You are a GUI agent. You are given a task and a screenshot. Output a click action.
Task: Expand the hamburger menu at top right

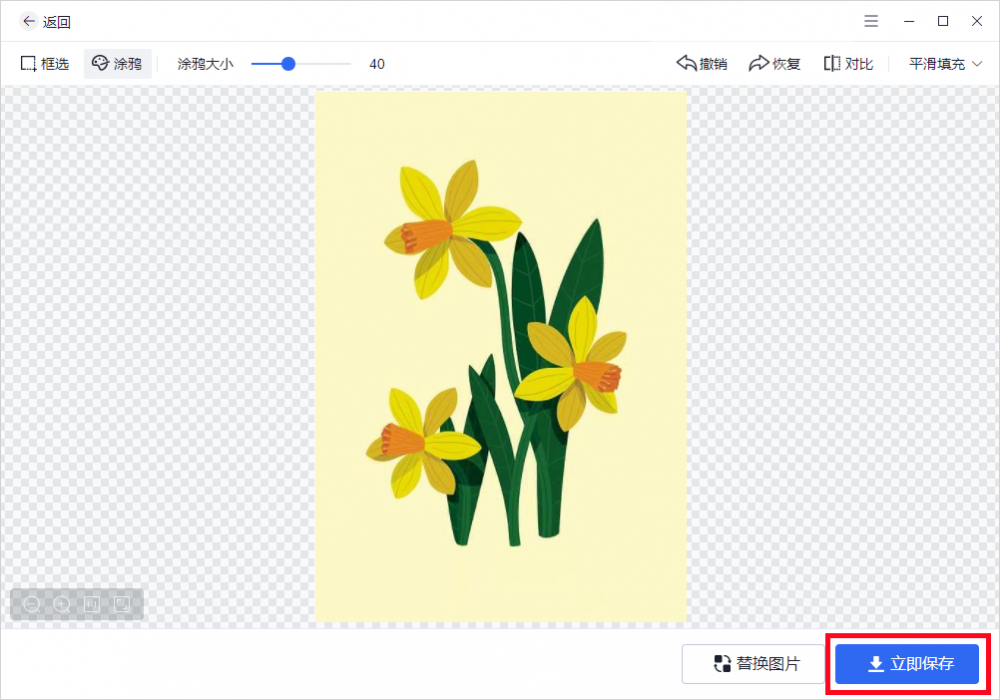(x=870, y=20)
